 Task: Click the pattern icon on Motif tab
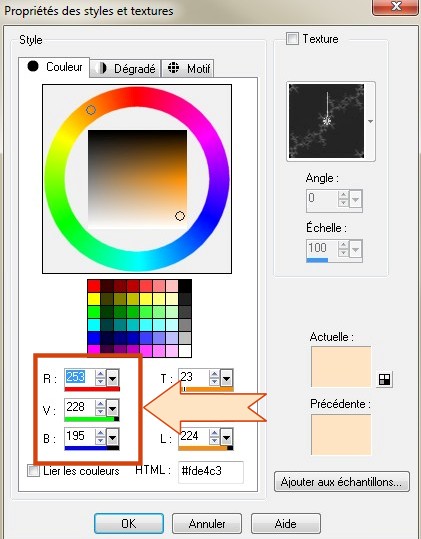174,68
